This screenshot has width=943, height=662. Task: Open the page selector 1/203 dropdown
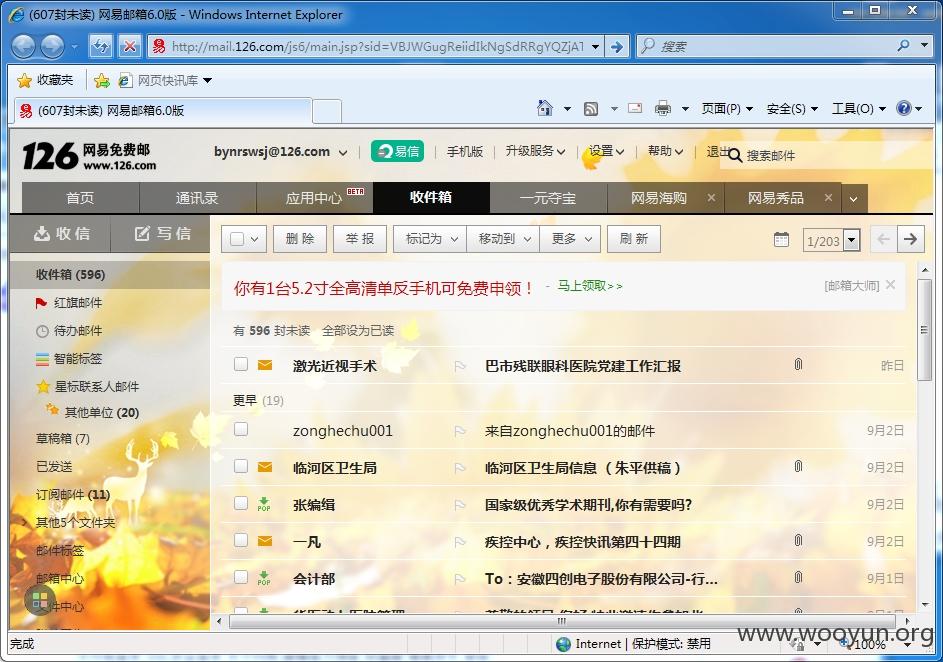[x=852, y=241]
